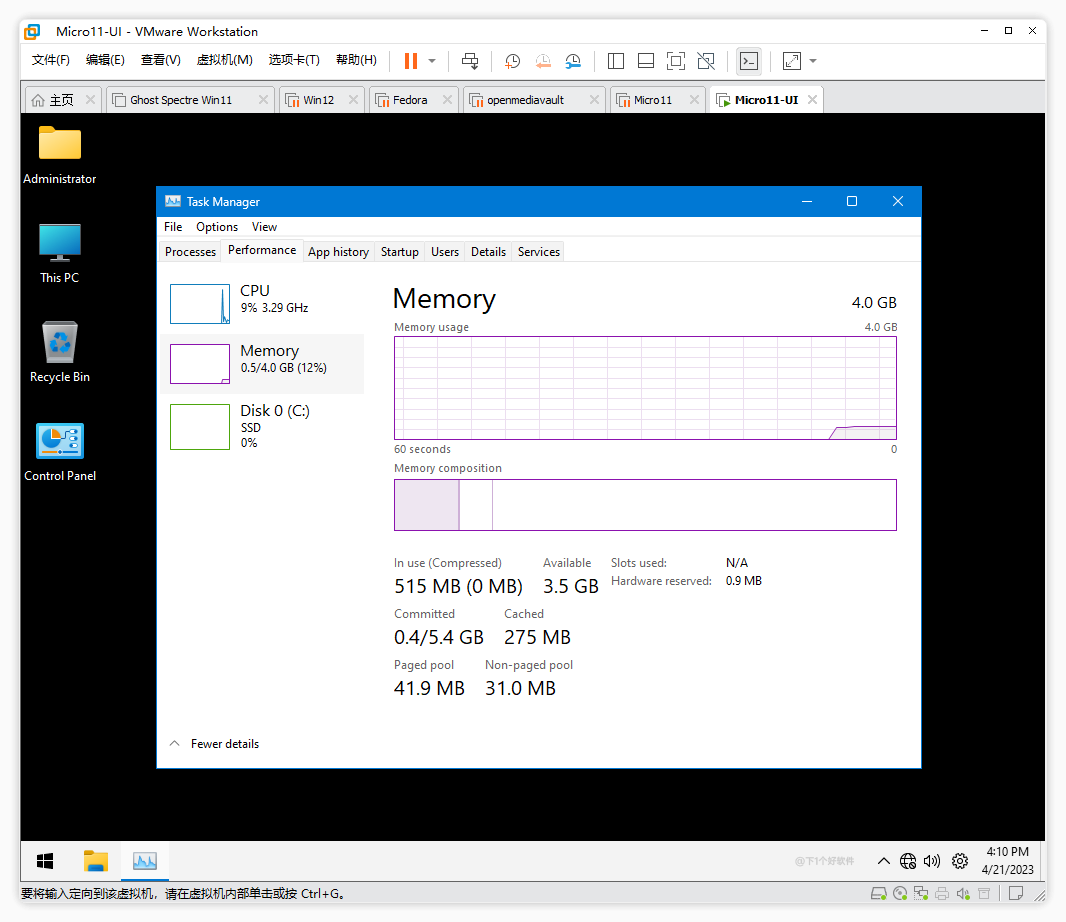Show hidden tray icons chevron
The width and height of the screenshot is (1066, 922).
point(883,861)
